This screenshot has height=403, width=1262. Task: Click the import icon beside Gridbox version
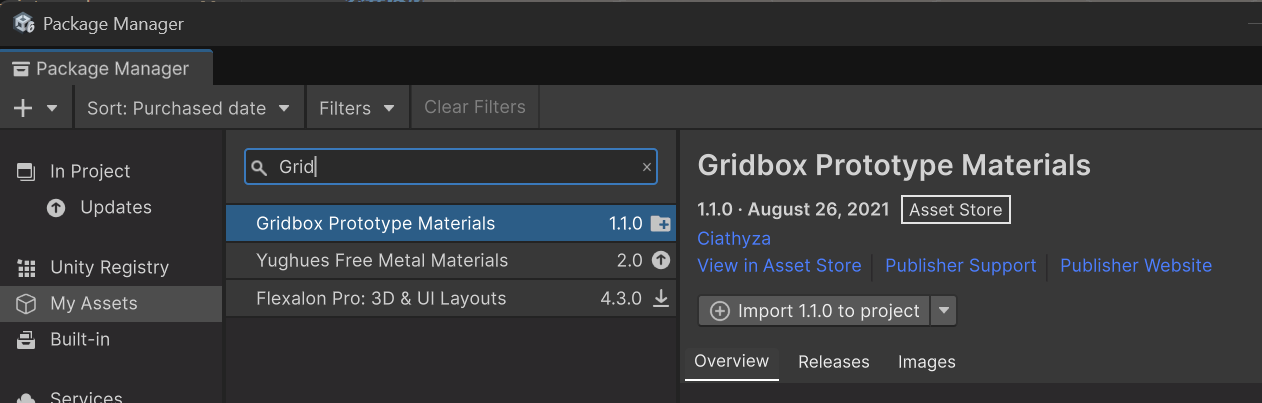point(660,224)
